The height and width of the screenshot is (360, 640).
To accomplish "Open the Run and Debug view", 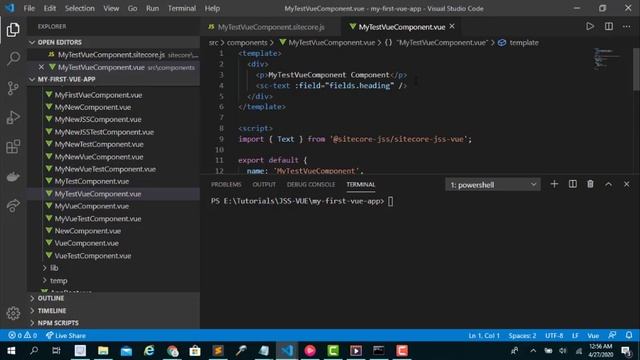I will point(13,118).
